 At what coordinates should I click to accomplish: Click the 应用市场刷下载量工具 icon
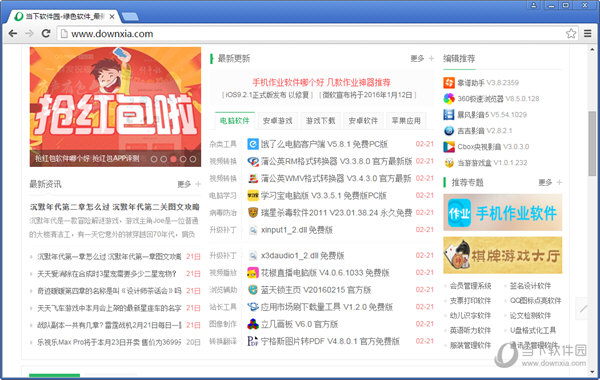(x=253, y=307)
